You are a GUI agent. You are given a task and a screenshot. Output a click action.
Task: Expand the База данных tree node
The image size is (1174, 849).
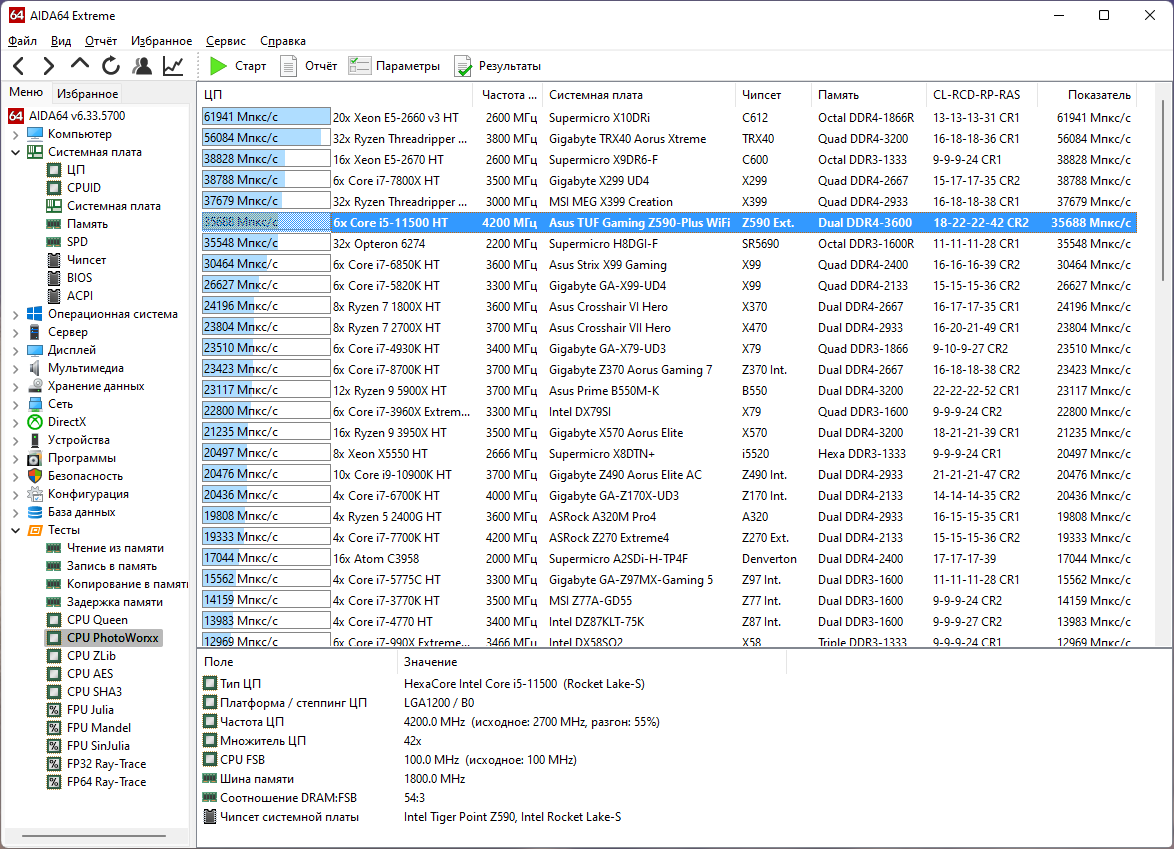pos(16,511)
